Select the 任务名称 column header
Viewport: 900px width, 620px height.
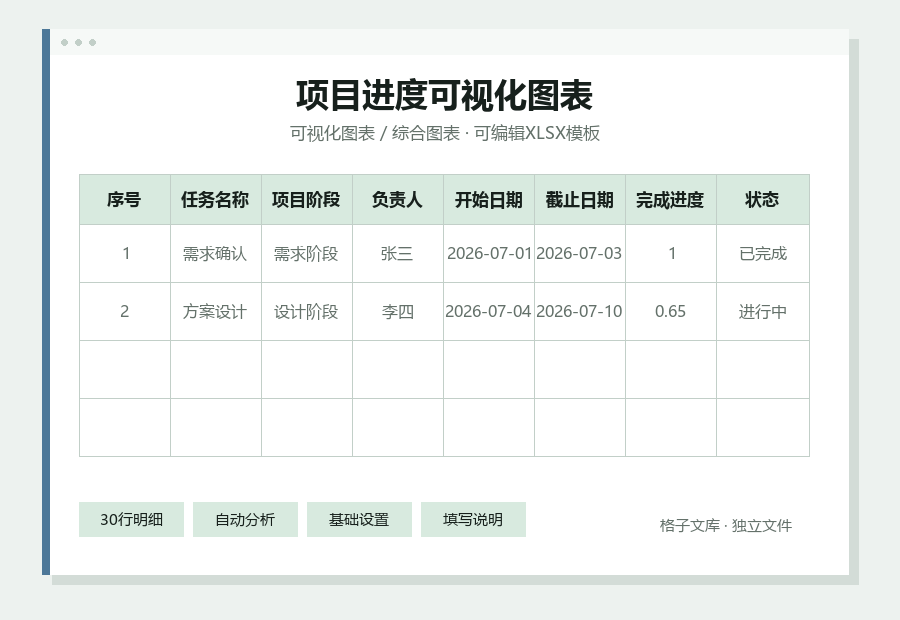tap(216, 199)
